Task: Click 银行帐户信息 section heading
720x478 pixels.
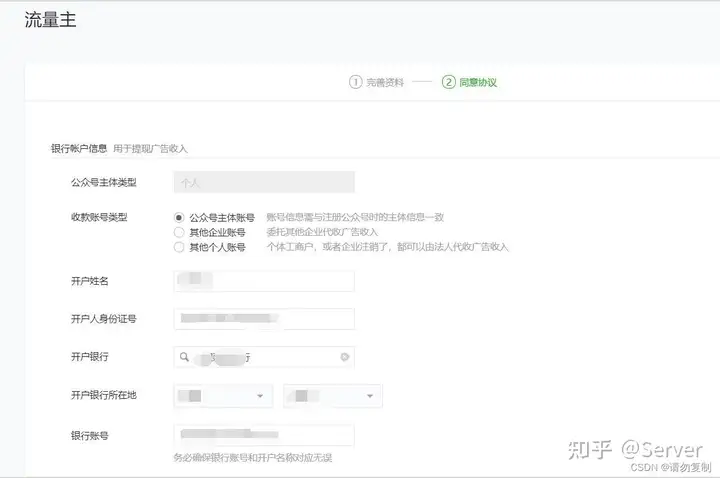Action: click(x=79, y=148)
